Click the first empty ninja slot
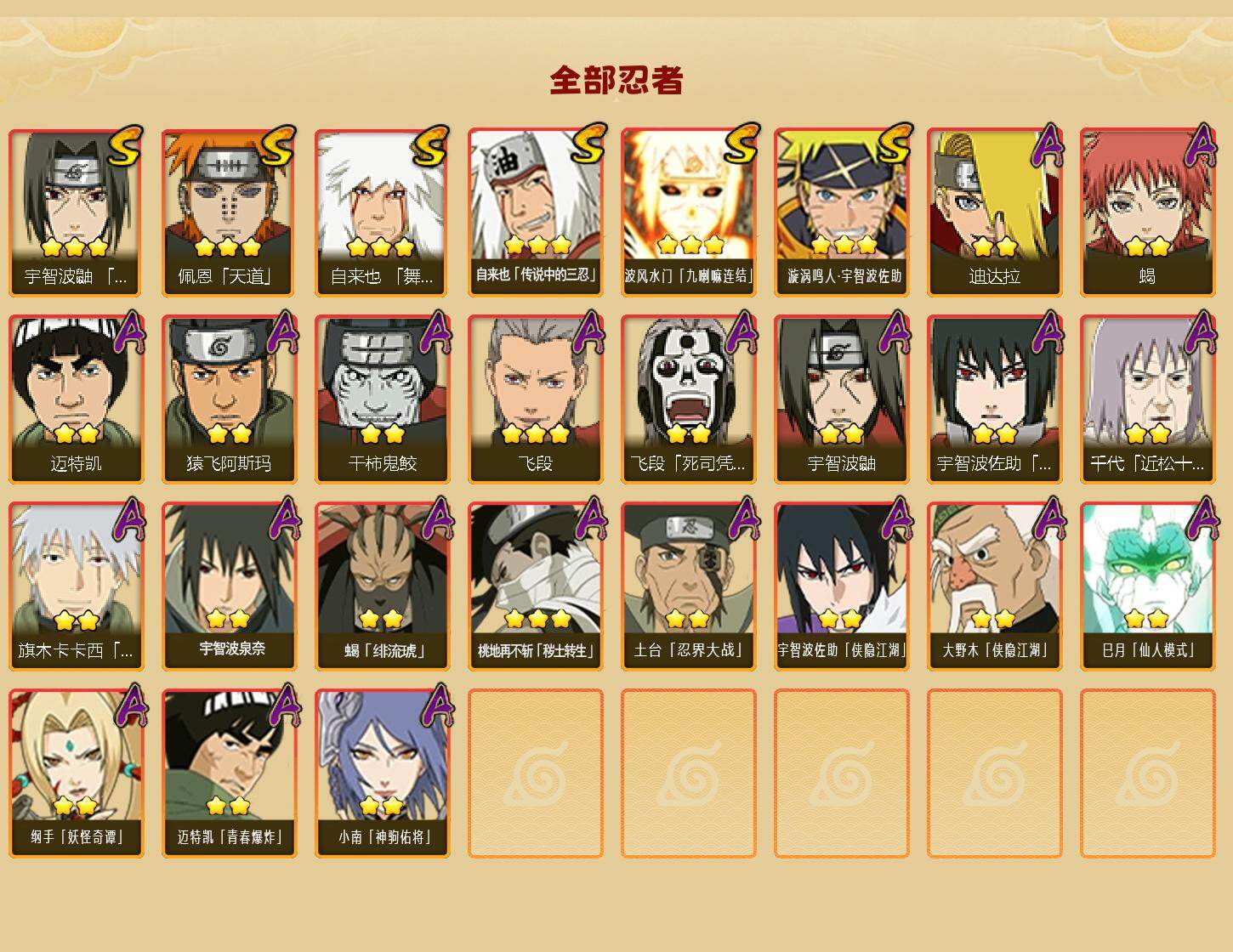Viewport: 1233px width, 952px height. [536, 773]
